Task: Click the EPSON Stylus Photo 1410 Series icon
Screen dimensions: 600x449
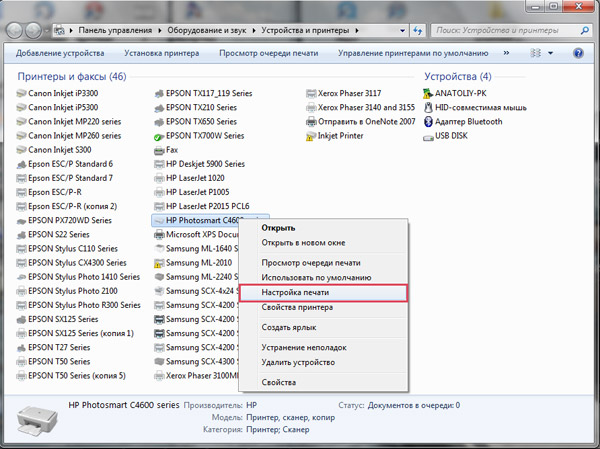Action: point(21,277)
